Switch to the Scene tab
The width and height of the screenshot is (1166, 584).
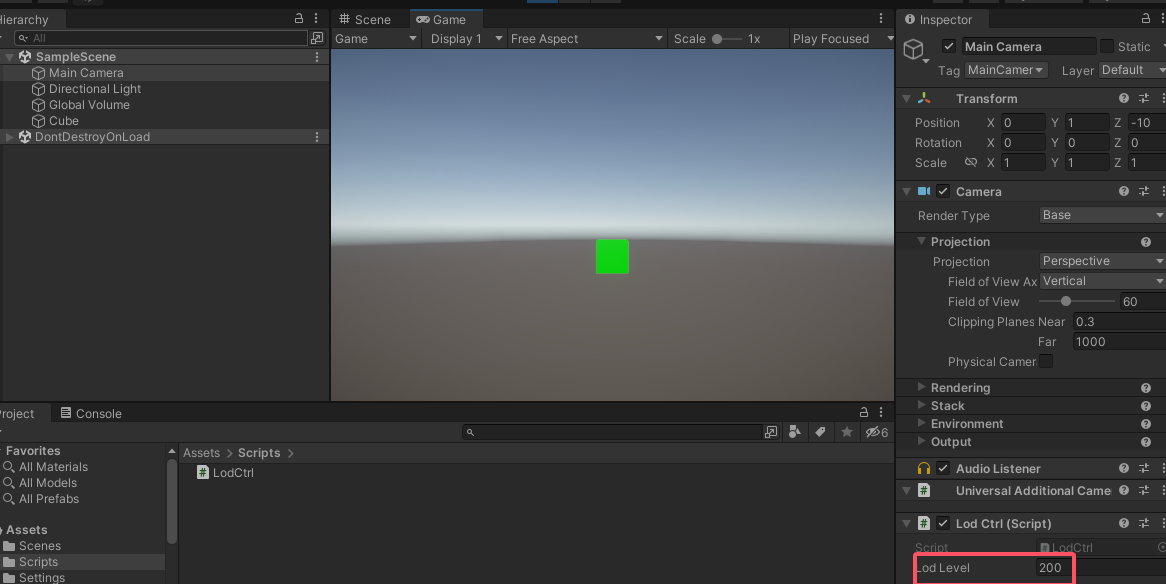tap(365, 19)
